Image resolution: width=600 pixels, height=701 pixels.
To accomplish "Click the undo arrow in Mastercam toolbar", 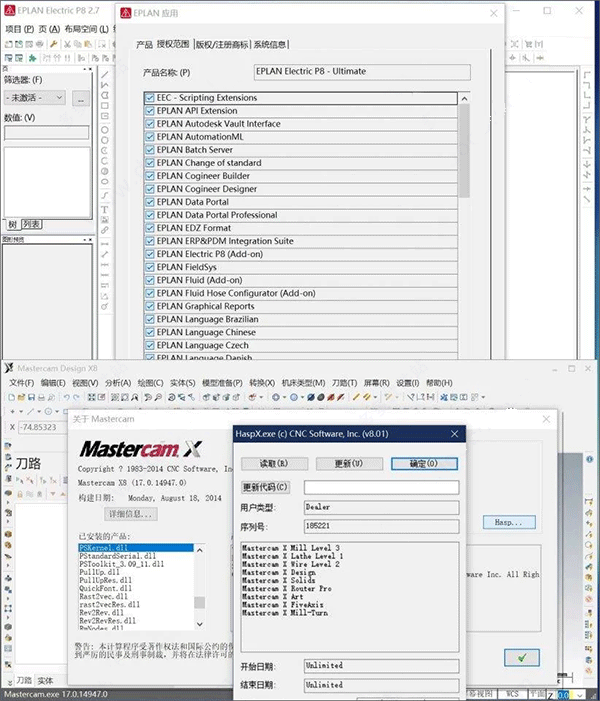I will pos(66,397).
